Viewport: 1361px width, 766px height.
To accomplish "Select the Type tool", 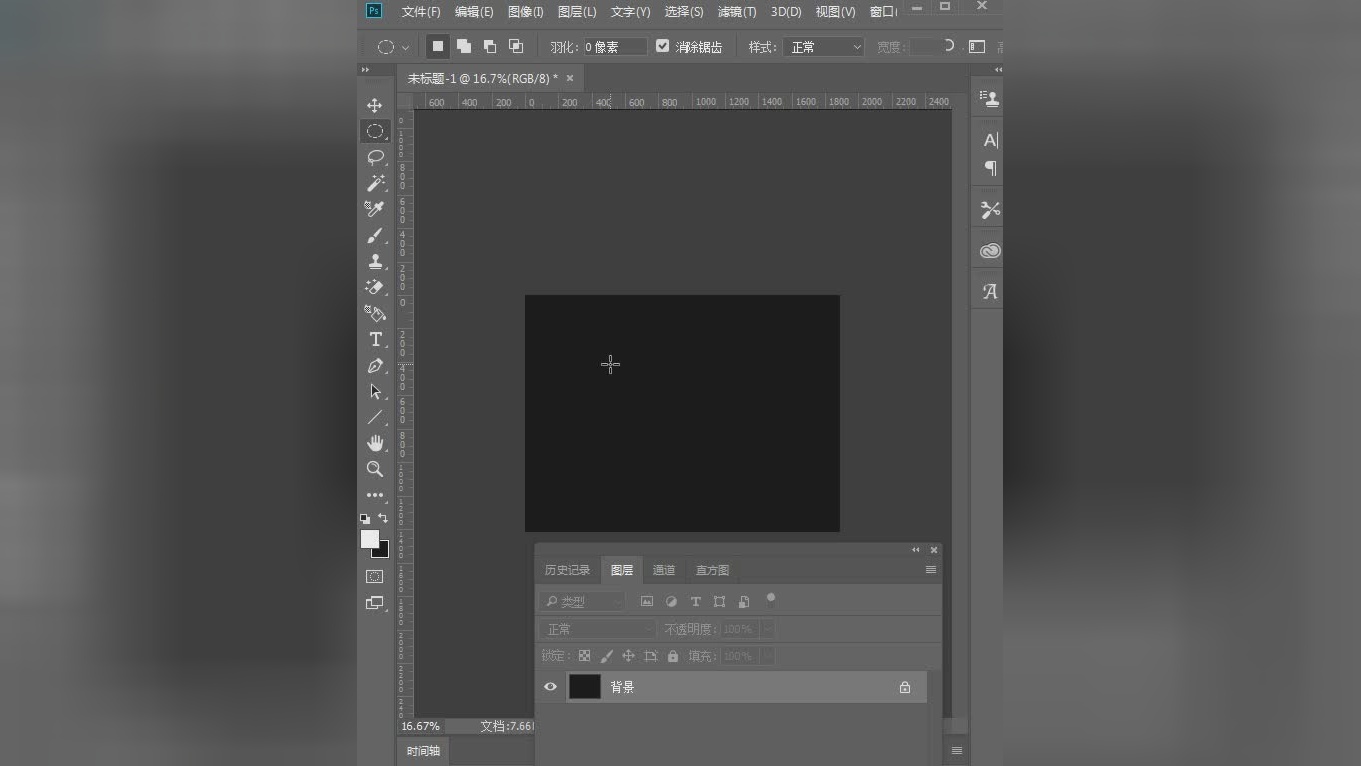I will pos(375,340).
